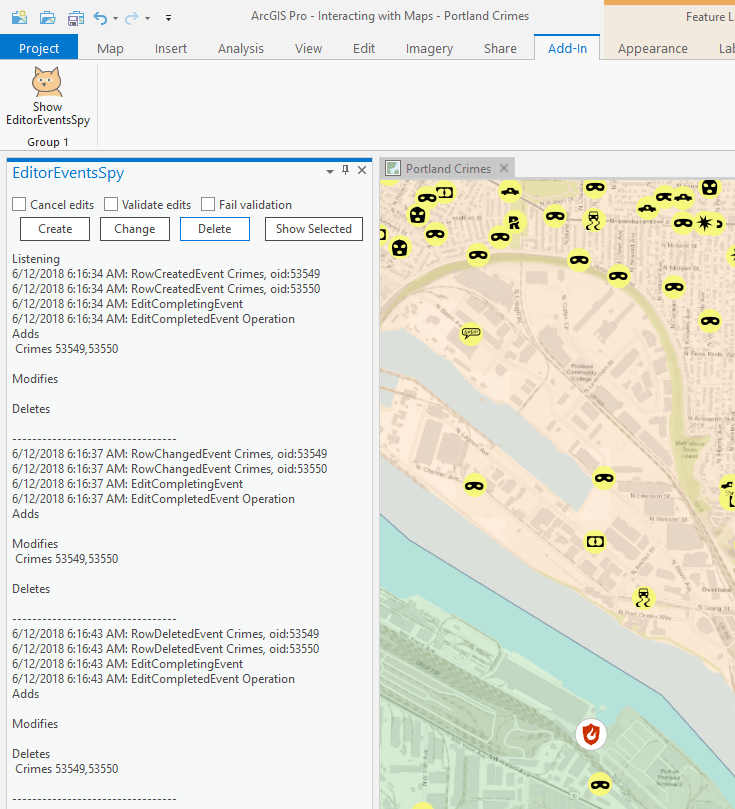Screen dimensions: 735x809
Task: Click the Show EditorEventsSpy cat icon
Action: click(x=47, y=82)
